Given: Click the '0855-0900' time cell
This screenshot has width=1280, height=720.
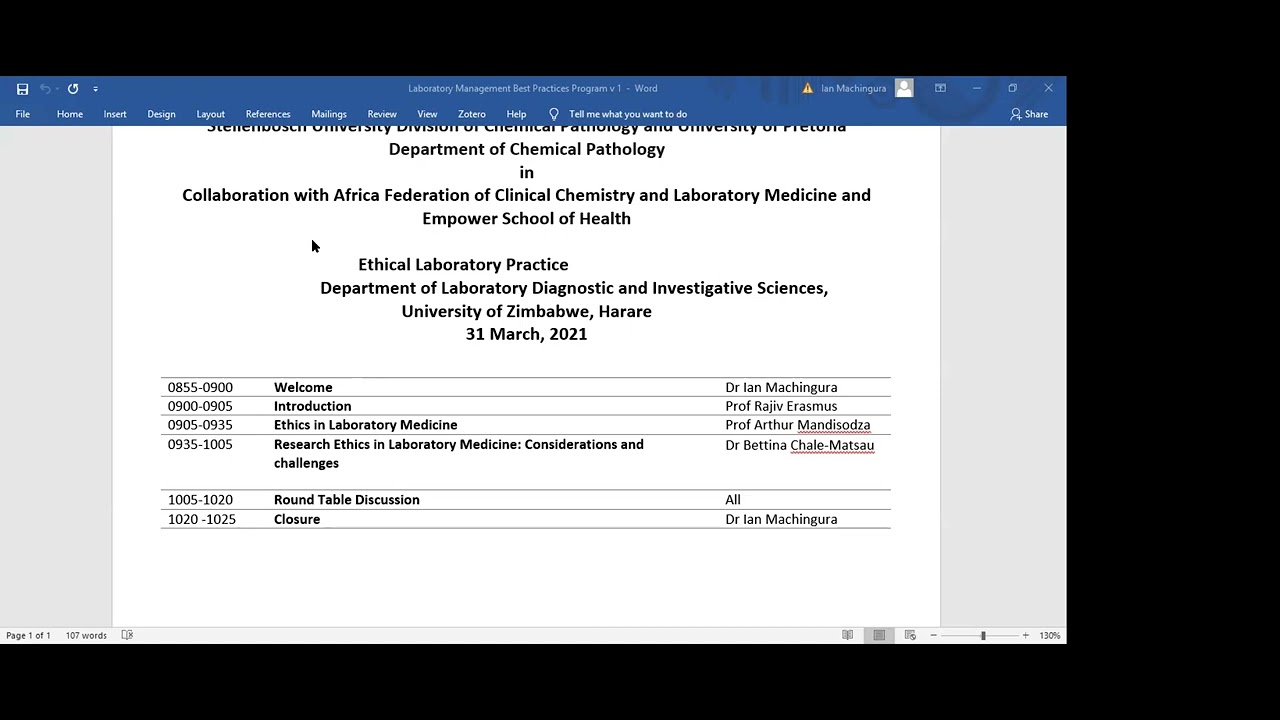Looking at the screenshot, I should coord(200,388).
